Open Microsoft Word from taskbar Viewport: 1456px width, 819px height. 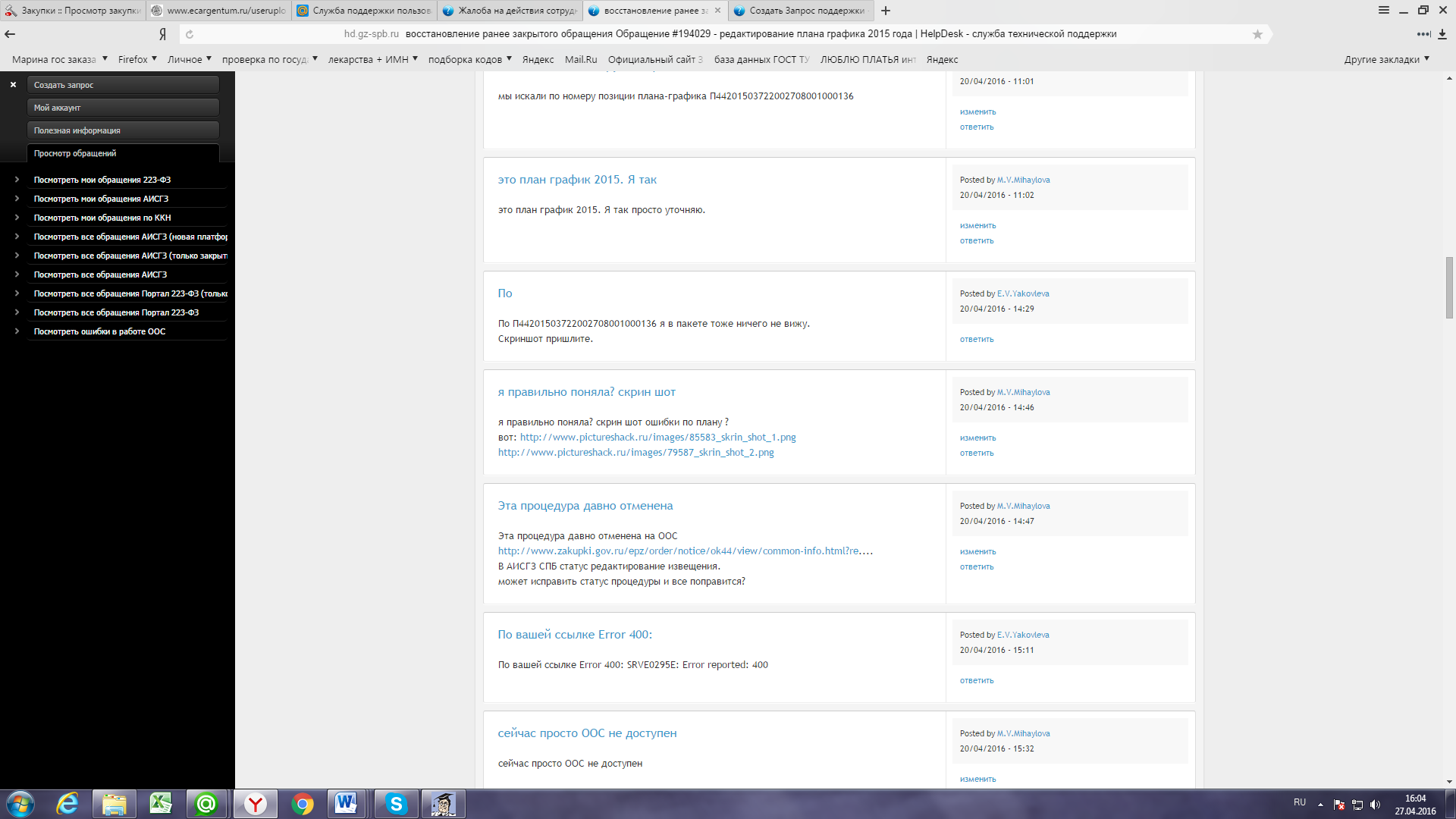pos(347,804)
